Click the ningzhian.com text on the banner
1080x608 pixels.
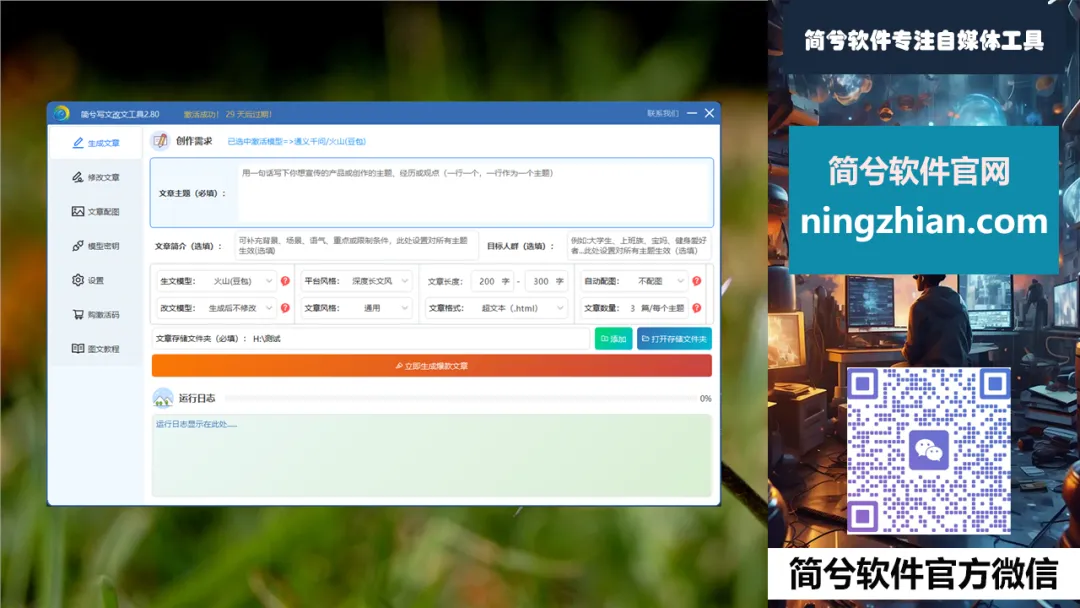(924, 222)
